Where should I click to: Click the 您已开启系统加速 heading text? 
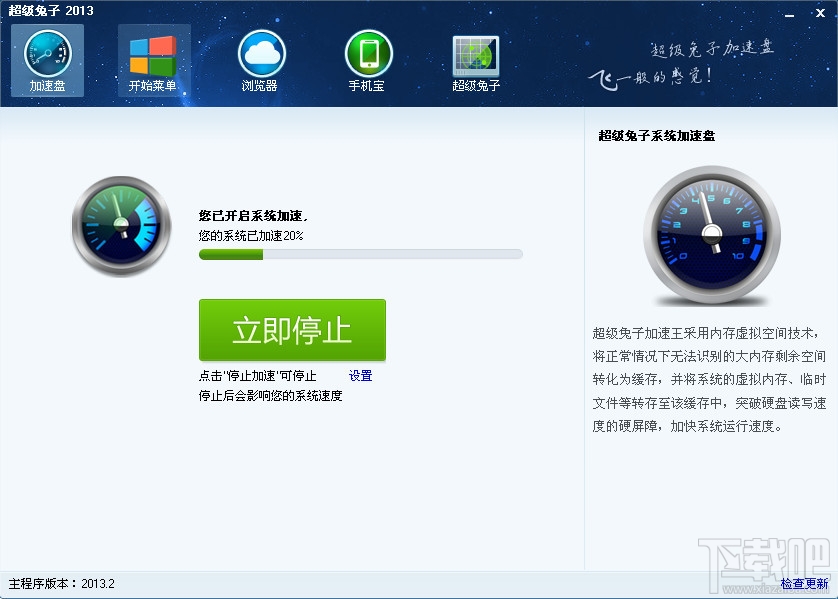[253, 216]
